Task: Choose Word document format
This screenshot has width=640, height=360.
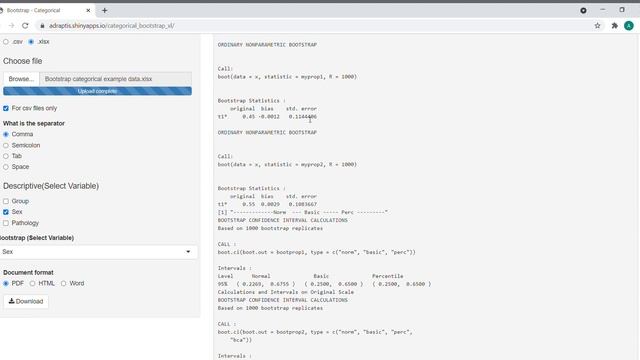Action: 63,283
